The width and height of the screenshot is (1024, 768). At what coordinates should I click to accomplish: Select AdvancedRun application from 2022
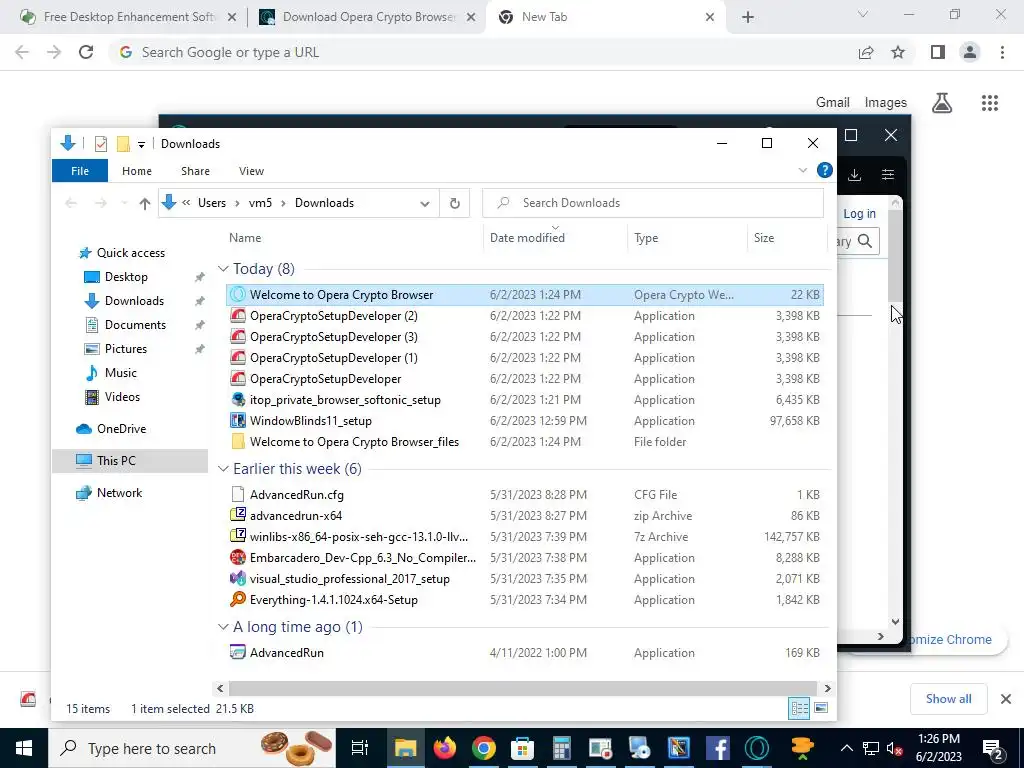pos(287,652)
